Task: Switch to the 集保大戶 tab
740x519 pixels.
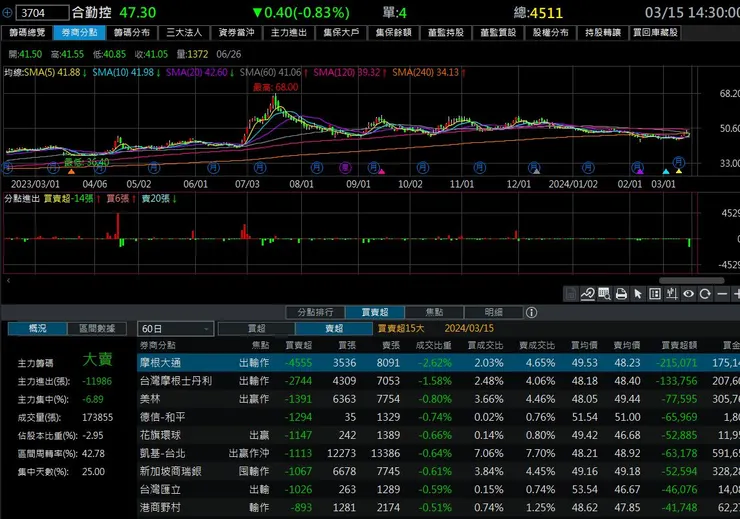Action: (341, 33)
